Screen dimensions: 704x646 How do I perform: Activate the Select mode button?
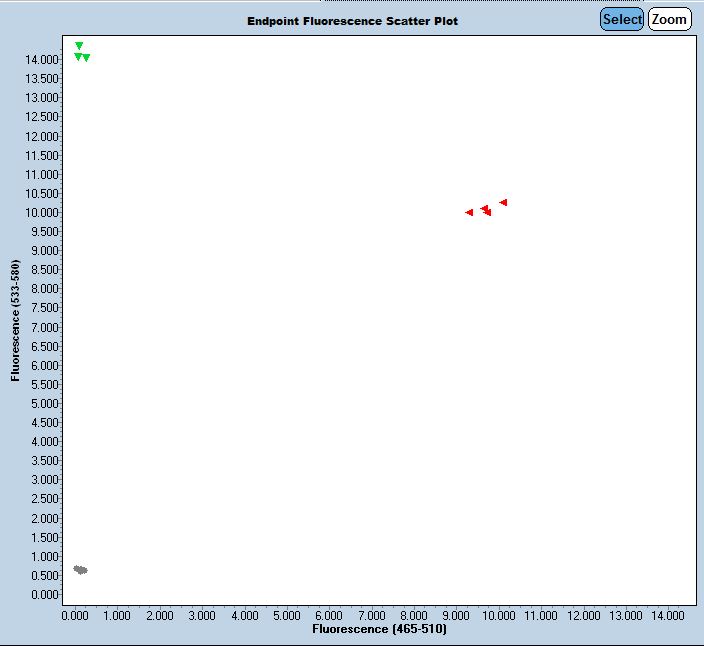click(622, 19)
